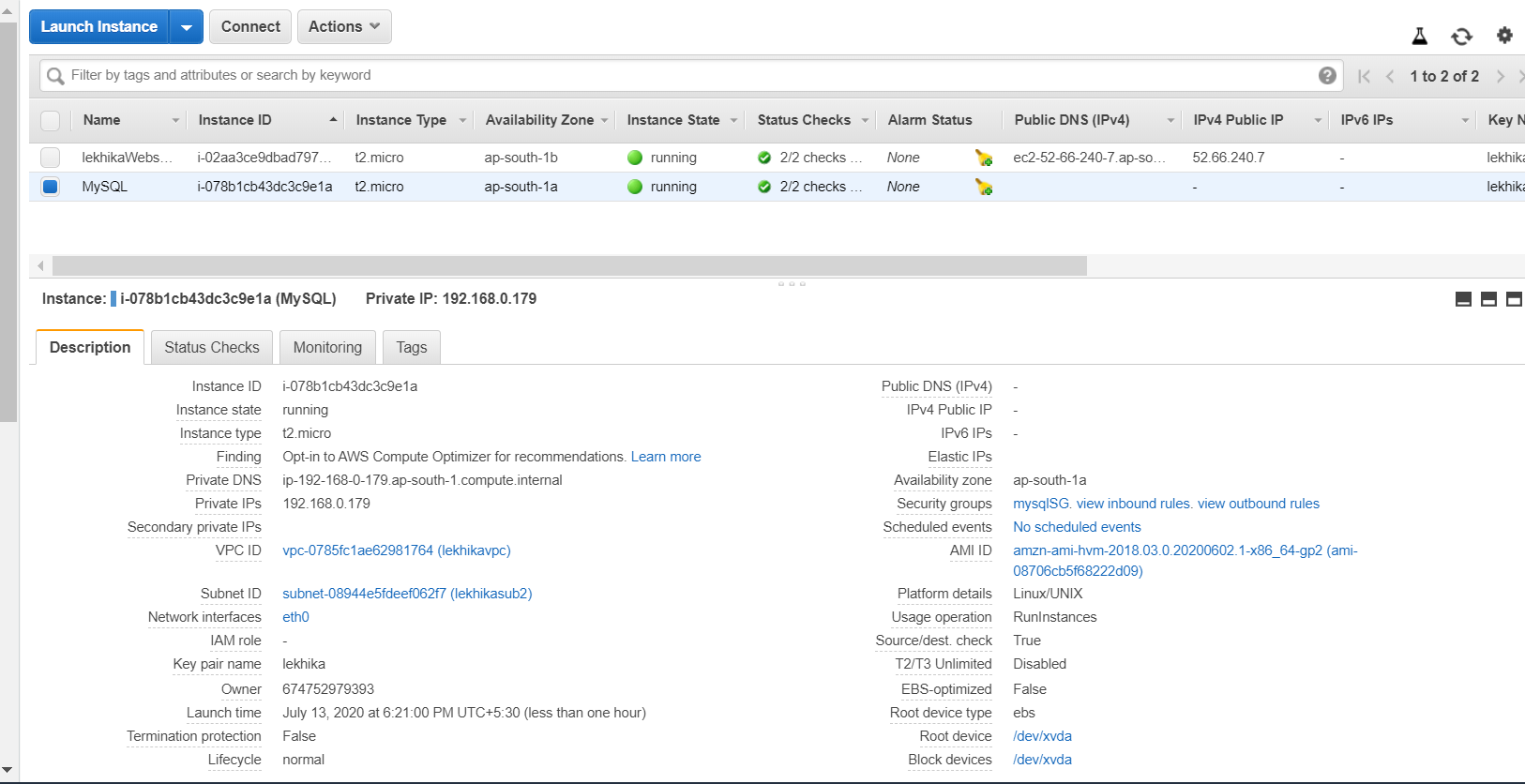This screenshot has width=1525, height=784.
Task: Maximize the details pane using rightmost layout icon
Action: (x=1514, y=299)
